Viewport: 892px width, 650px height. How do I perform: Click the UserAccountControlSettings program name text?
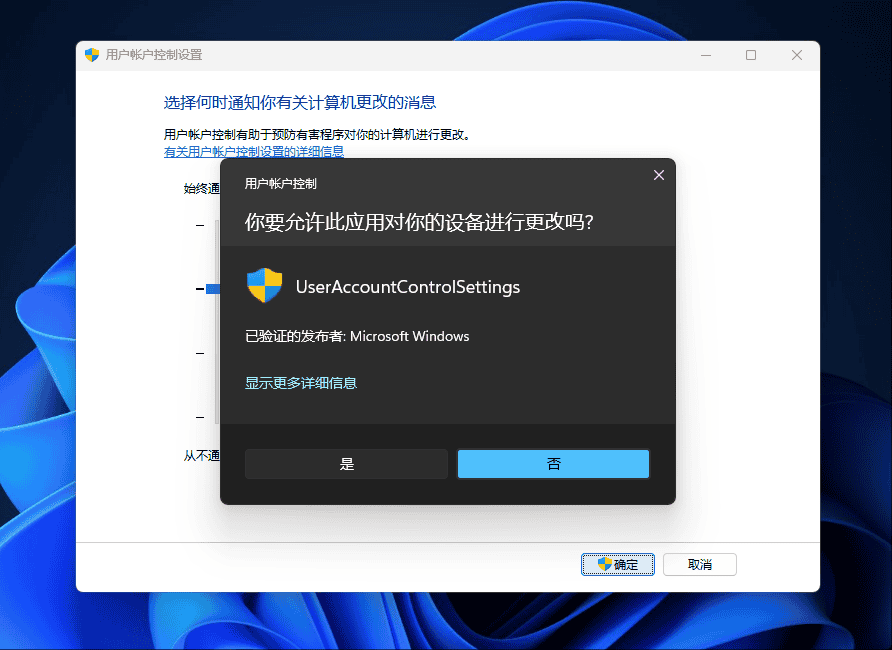(408, 287)
